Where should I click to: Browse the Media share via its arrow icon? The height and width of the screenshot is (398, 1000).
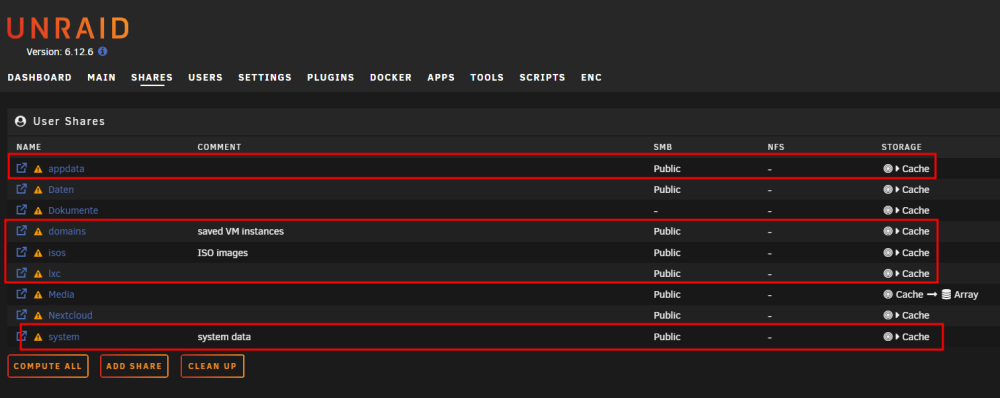[x=22, y=294]
